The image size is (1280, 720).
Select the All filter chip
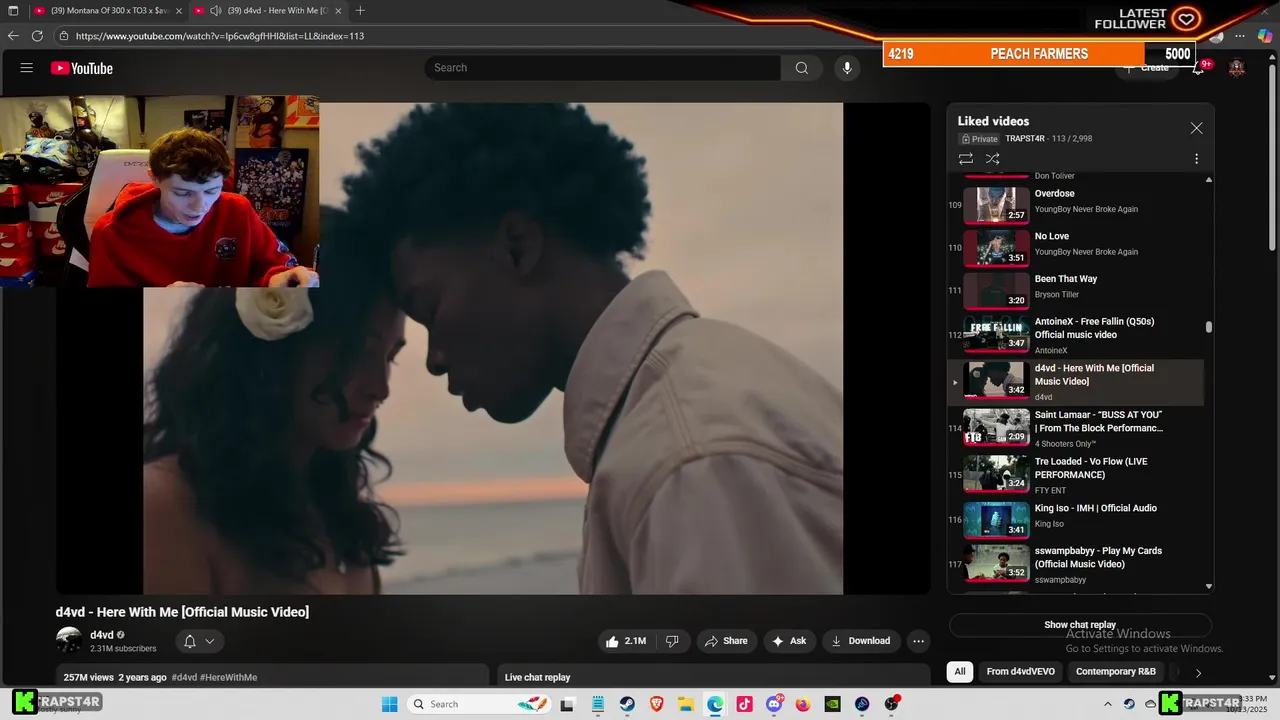[x=960, y=672]
